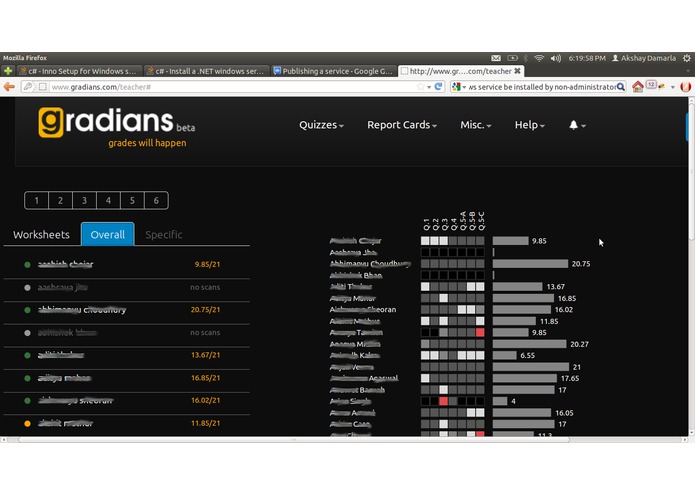Click the site identity icon in address bar
695x494 pixels.
tap(43, 87)
